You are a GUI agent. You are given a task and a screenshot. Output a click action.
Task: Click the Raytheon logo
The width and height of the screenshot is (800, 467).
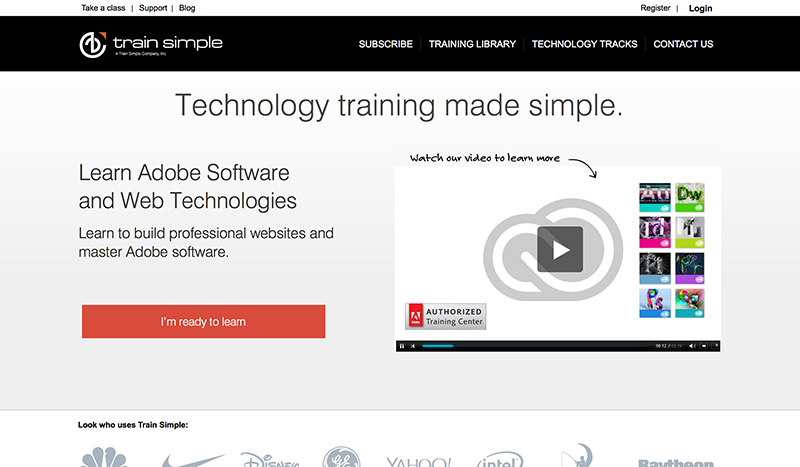click(x=676, y=462)
